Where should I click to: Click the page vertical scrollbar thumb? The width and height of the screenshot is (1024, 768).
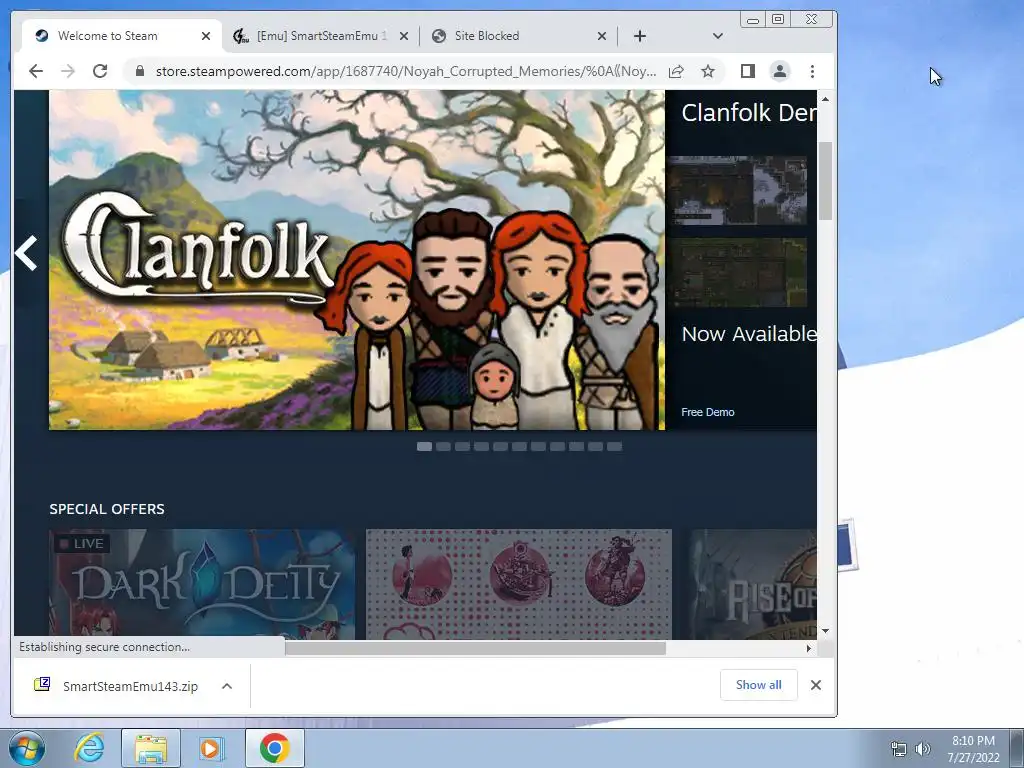[x=825, y=181]
